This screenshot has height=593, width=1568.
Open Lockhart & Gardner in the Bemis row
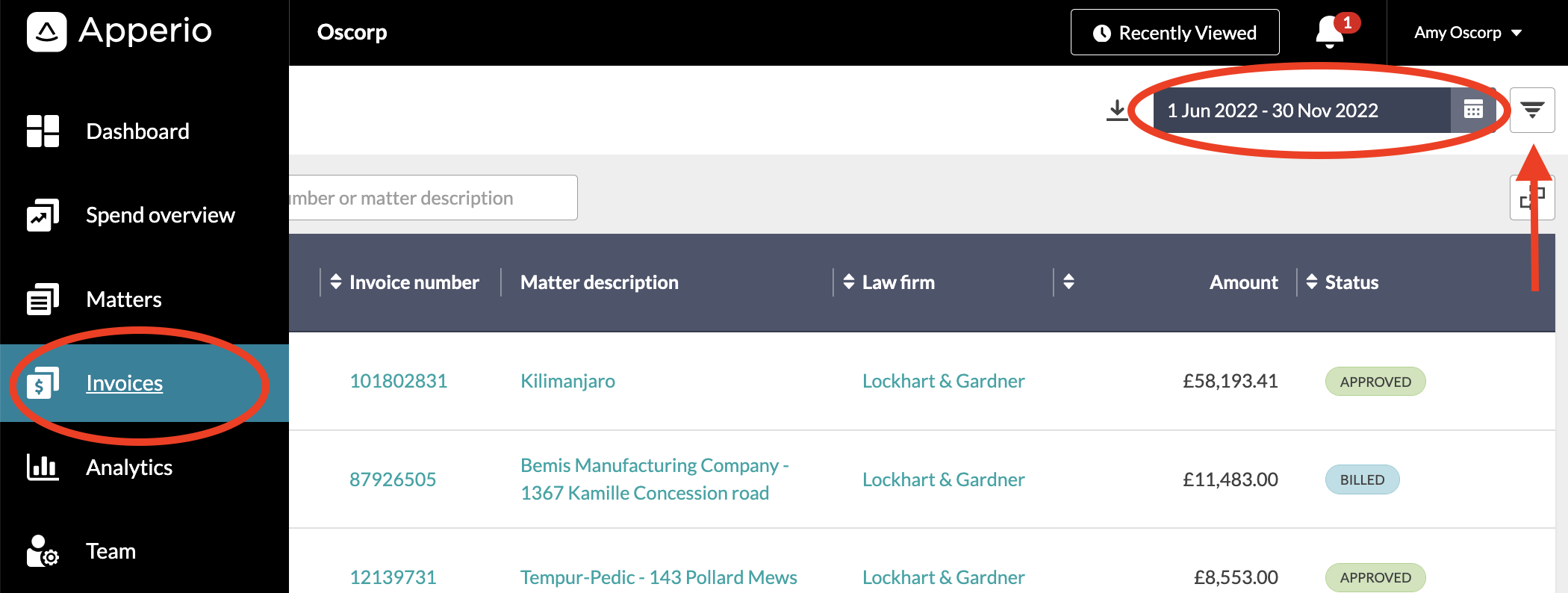click(x=944, y=479)
